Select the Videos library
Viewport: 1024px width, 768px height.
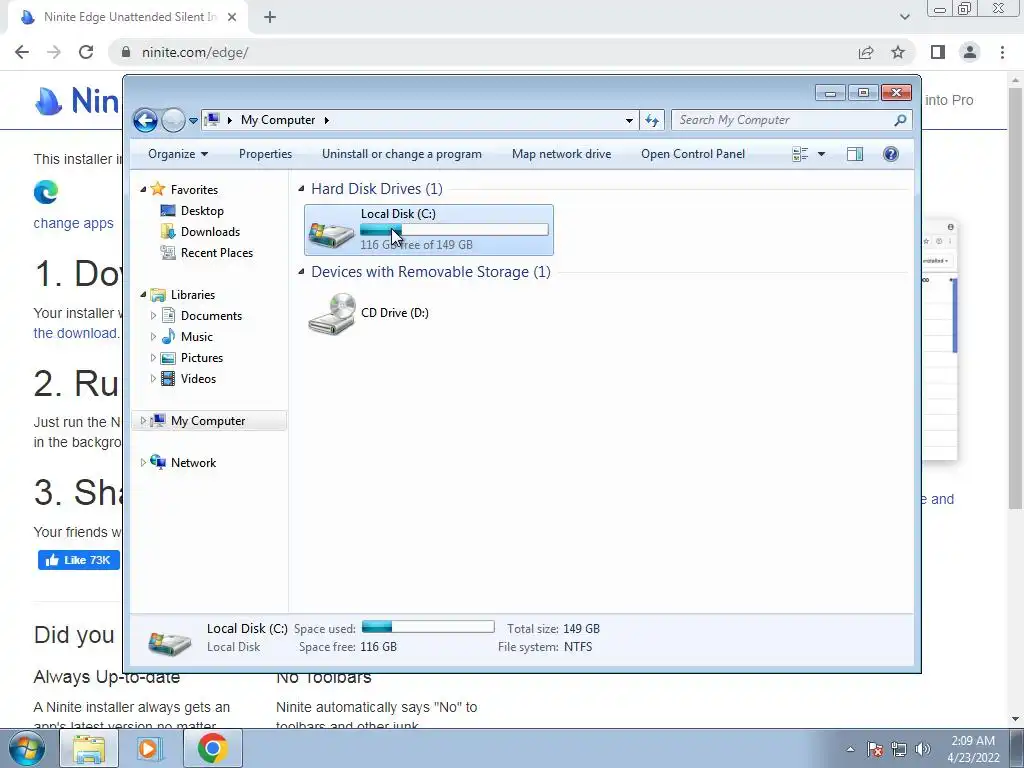198,379
